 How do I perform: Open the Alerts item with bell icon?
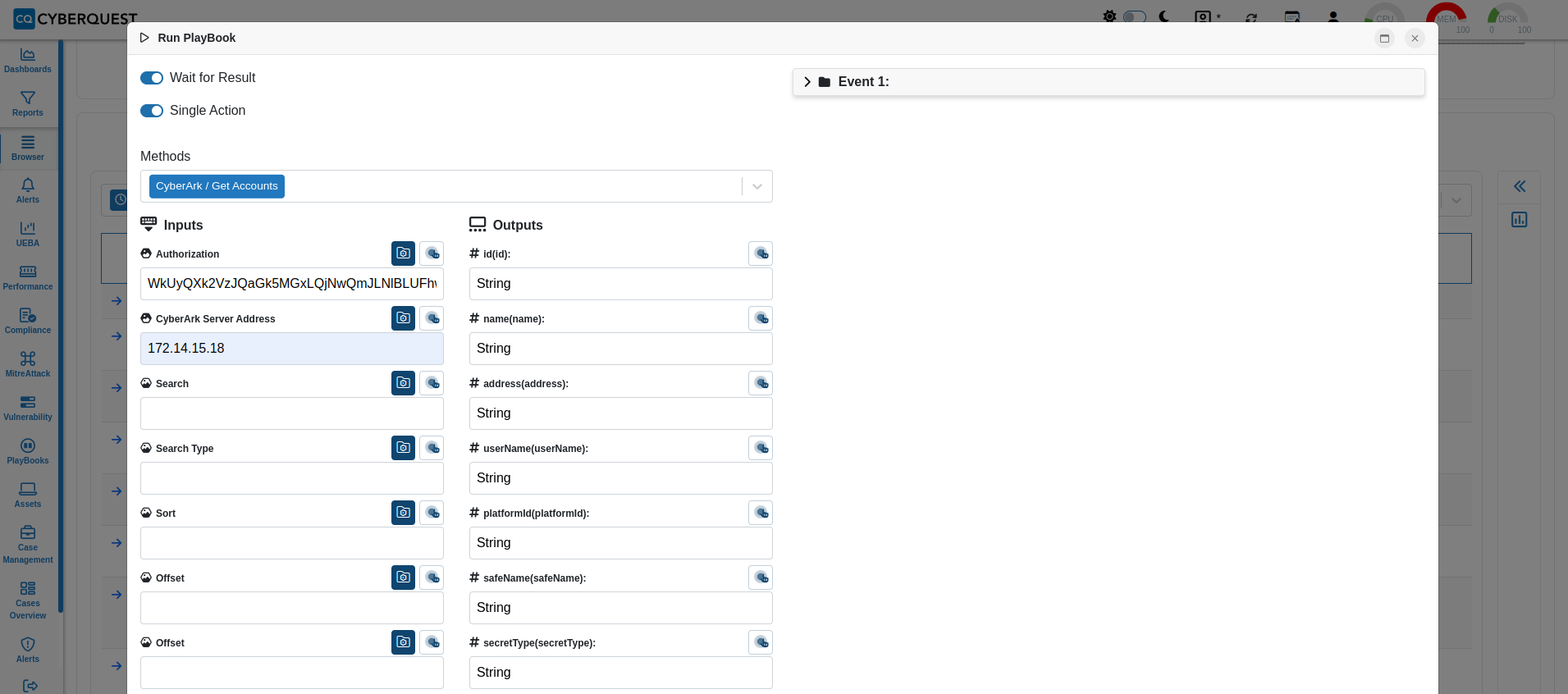(x=28, y=191)
